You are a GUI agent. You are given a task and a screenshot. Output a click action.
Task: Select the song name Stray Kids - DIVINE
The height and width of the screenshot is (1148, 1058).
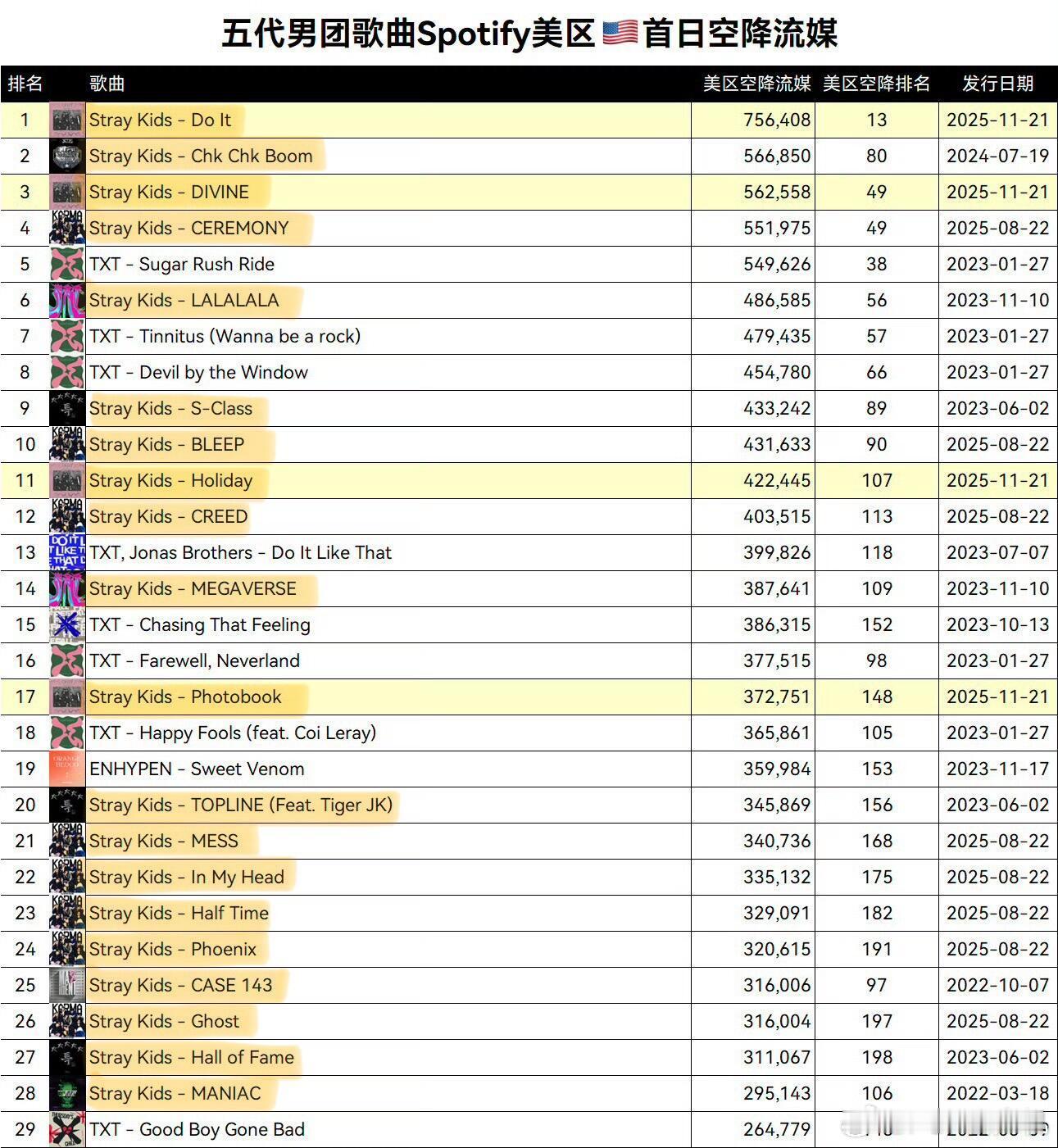pos(169,192)
